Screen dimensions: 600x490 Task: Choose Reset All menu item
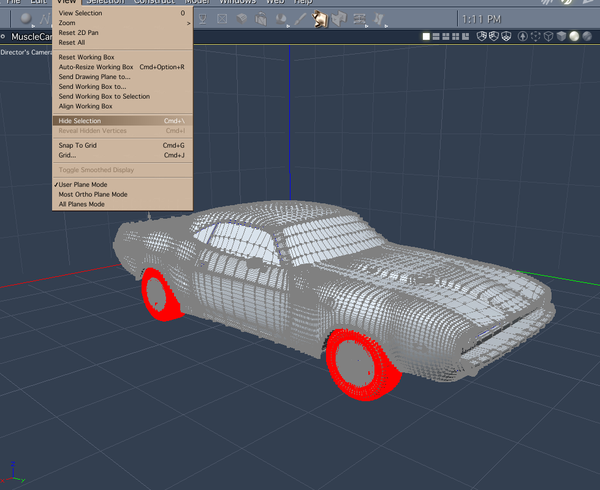click(122, 42)
